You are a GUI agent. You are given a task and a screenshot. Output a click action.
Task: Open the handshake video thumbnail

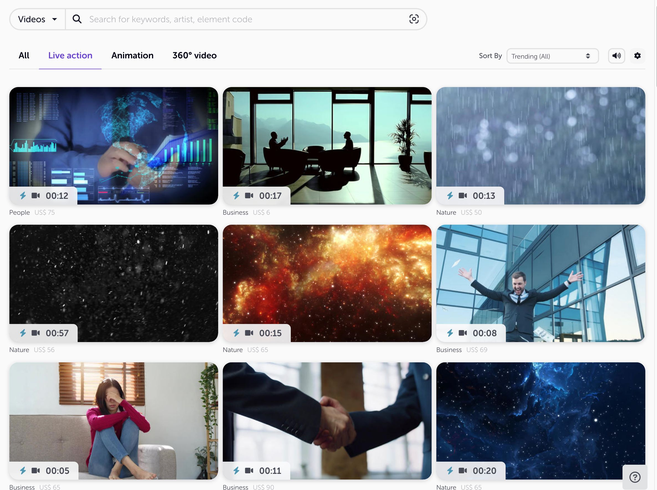tap(327, 420)
